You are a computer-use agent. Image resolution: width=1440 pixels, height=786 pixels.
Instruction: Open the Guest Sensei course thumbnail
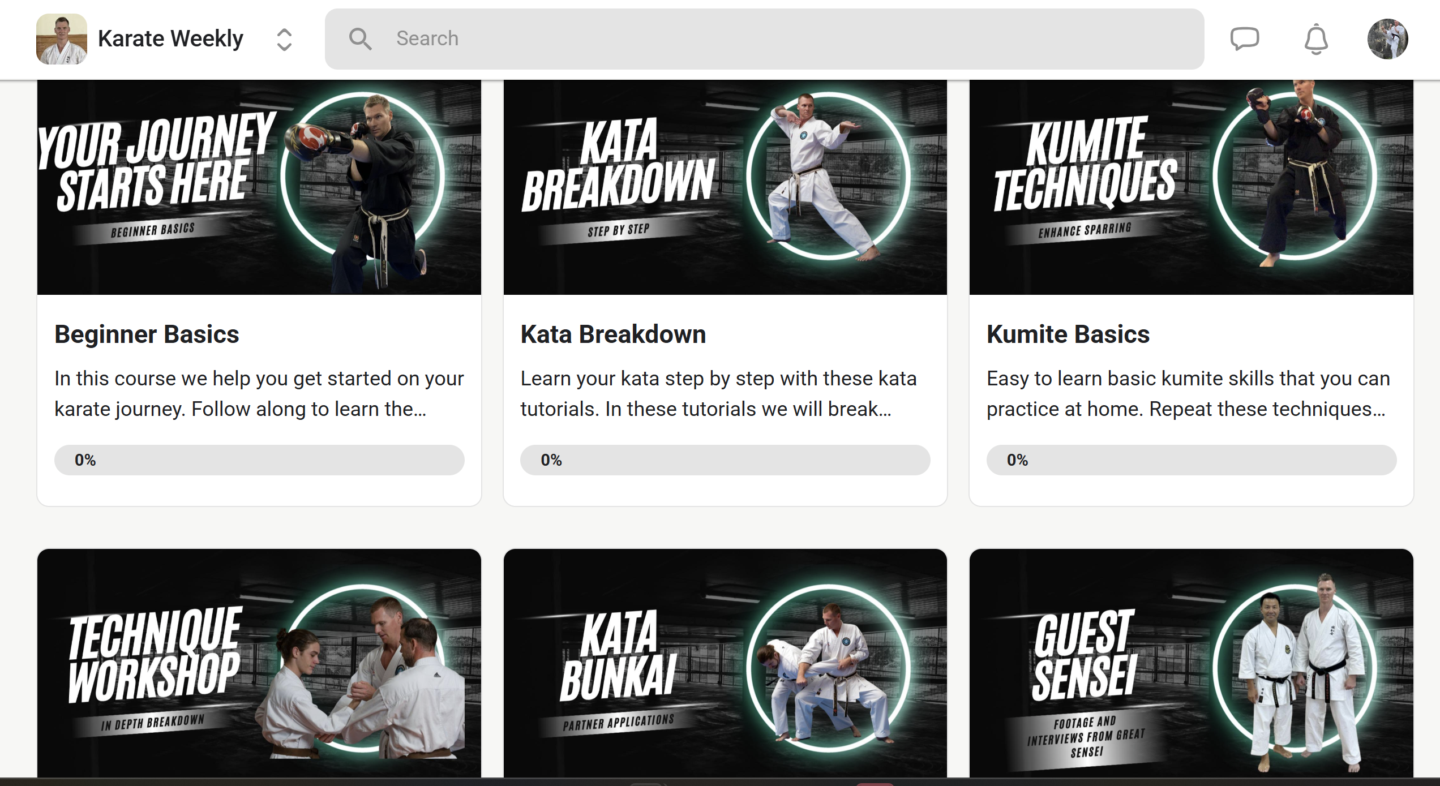click(1191, 663)
